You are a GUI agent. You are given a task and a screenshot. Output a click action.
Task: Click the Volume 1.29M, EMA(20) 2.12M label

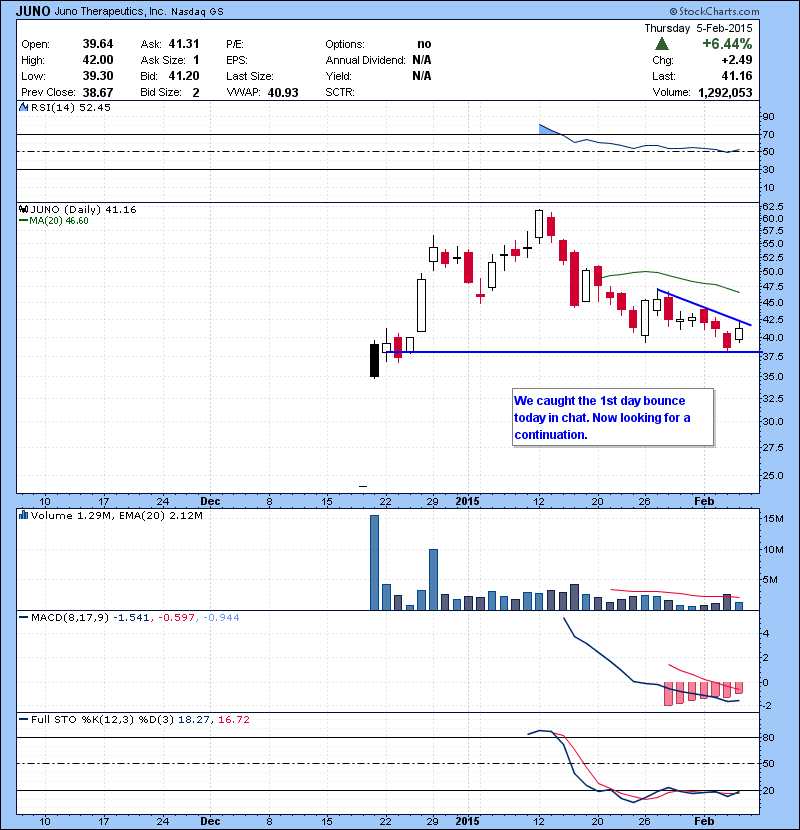click(116, 515)
